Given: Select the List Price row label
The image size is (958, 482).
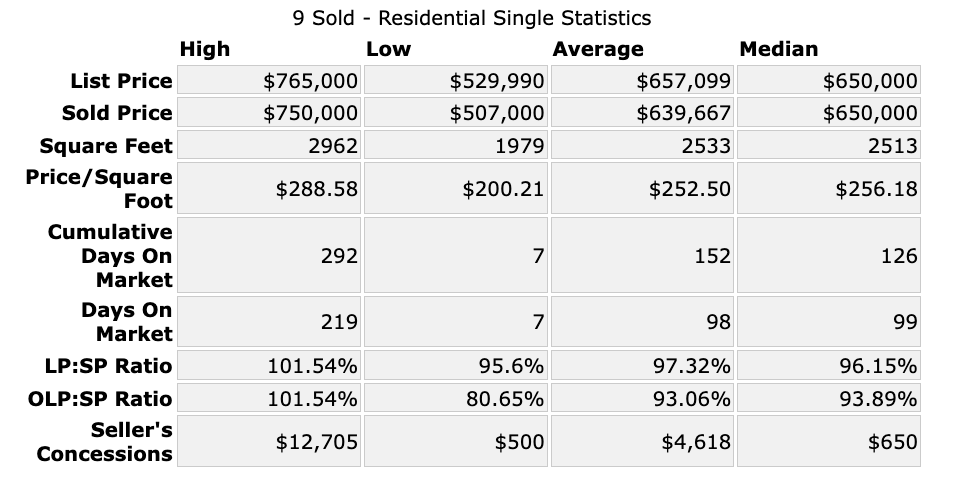Looking at the screenshot, I should click(x=121, y=81).
